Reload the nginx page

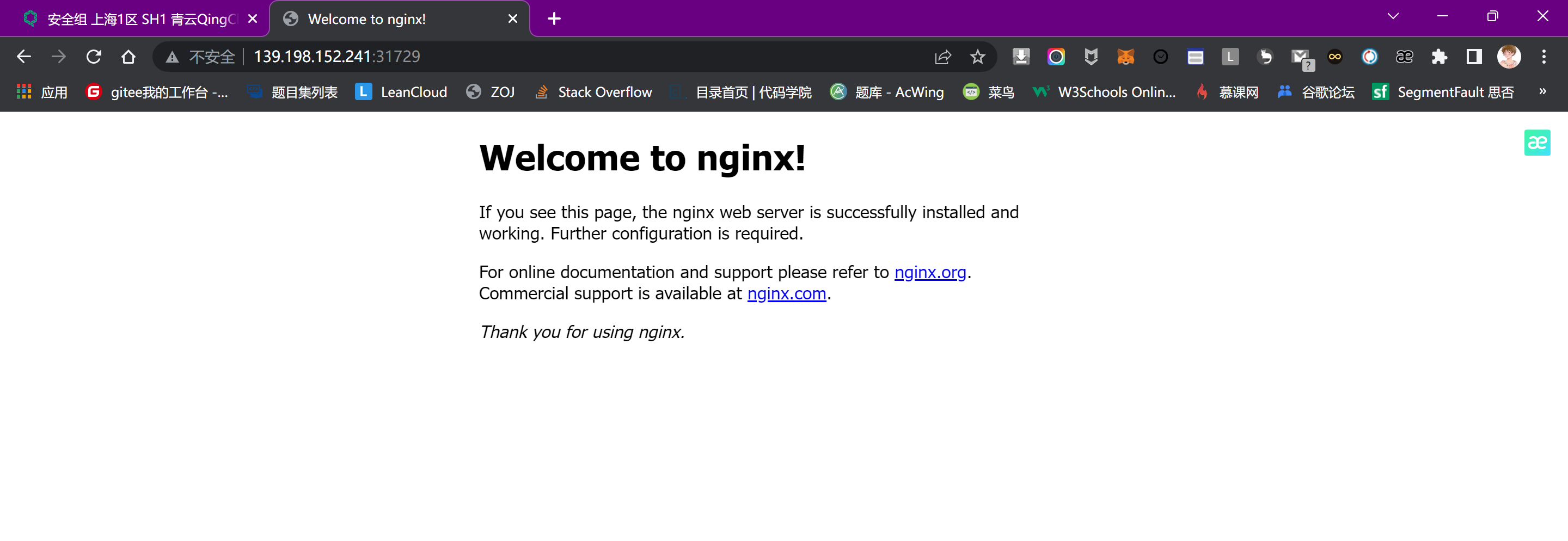coord(94,57)
